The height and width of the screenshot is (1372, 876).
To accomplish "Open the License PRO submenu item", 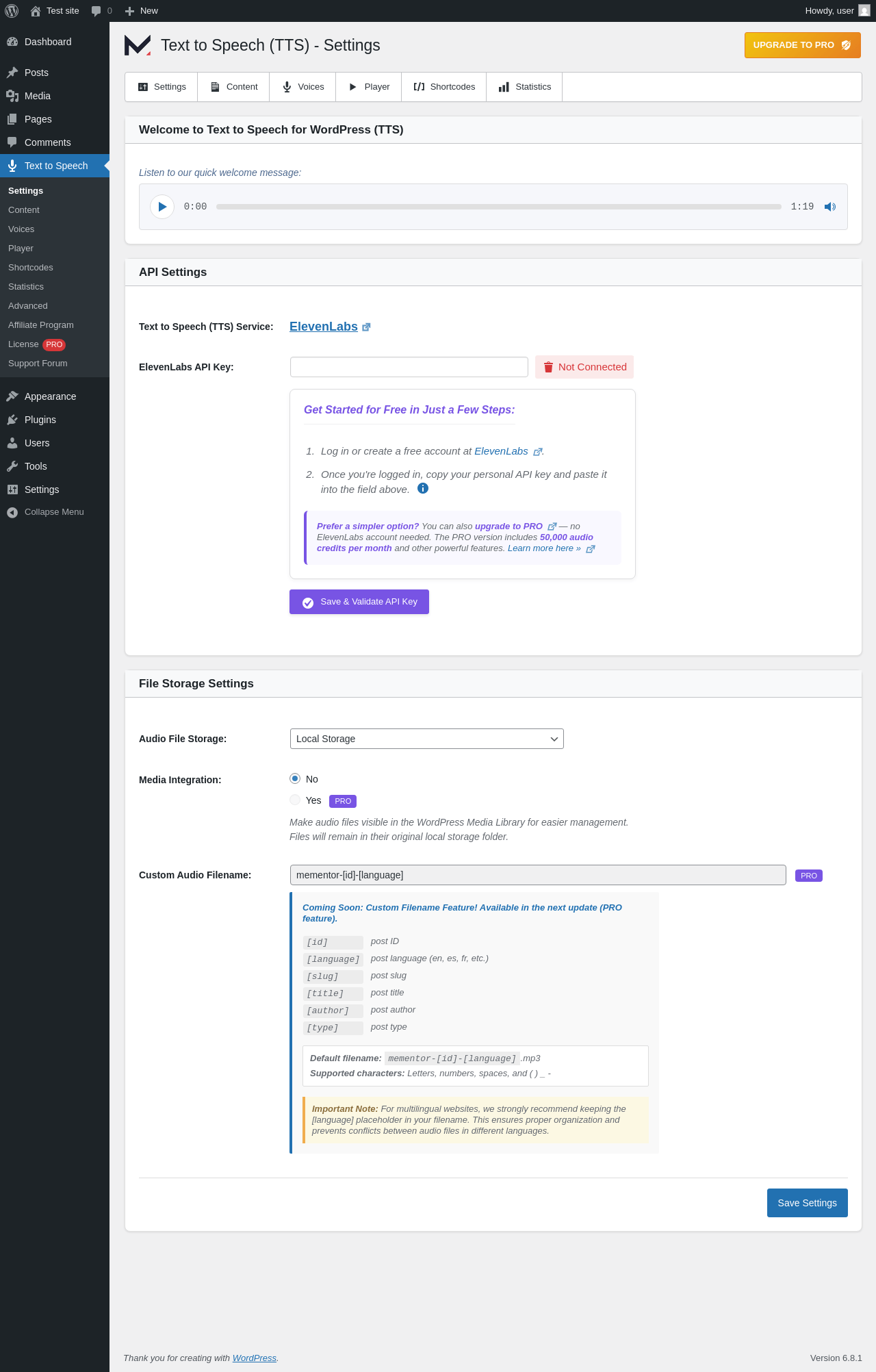I will [x=37, y=344].
